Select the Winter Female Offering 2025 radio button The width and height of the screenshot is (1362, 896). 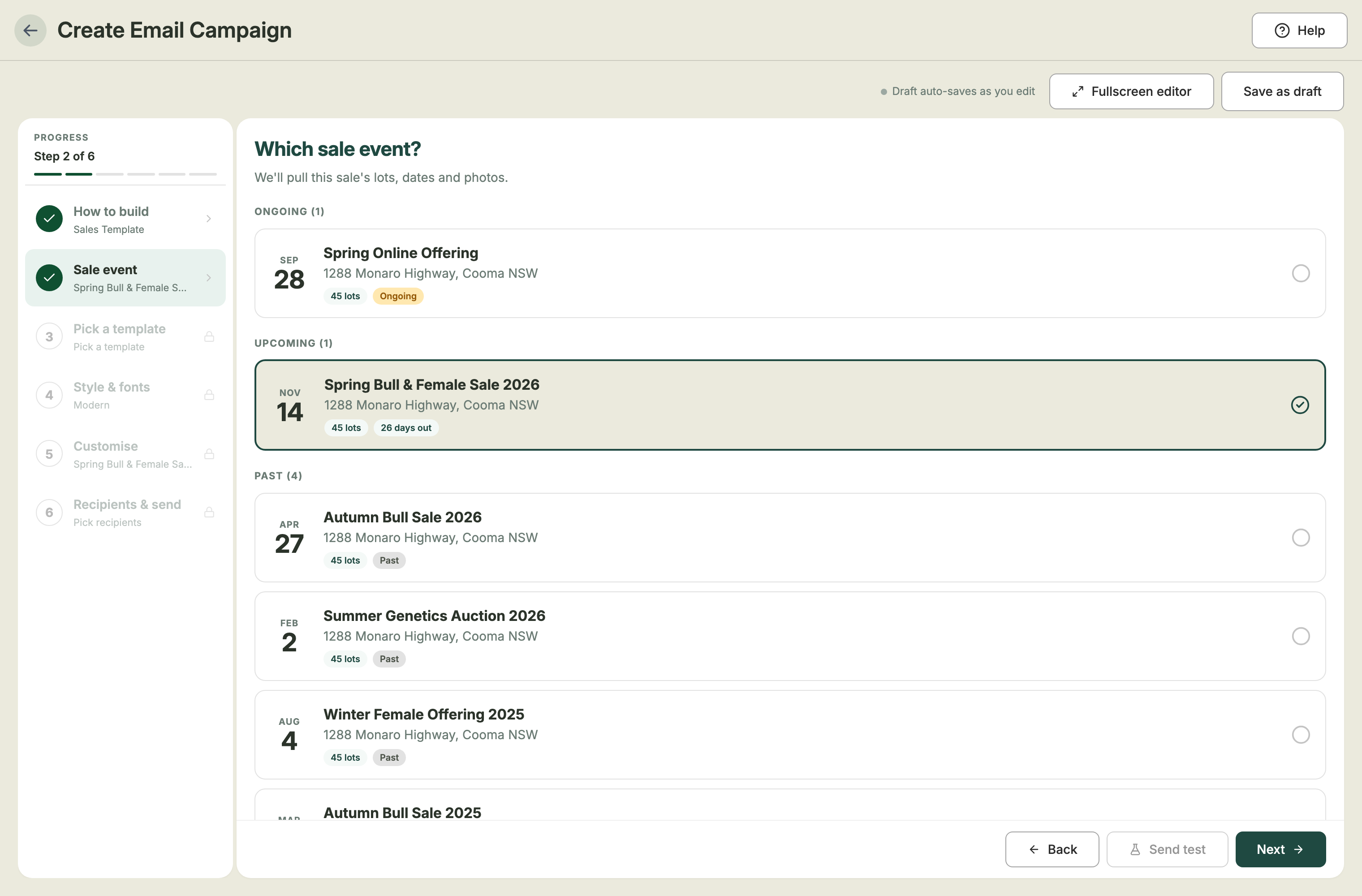click(1301, 735)
